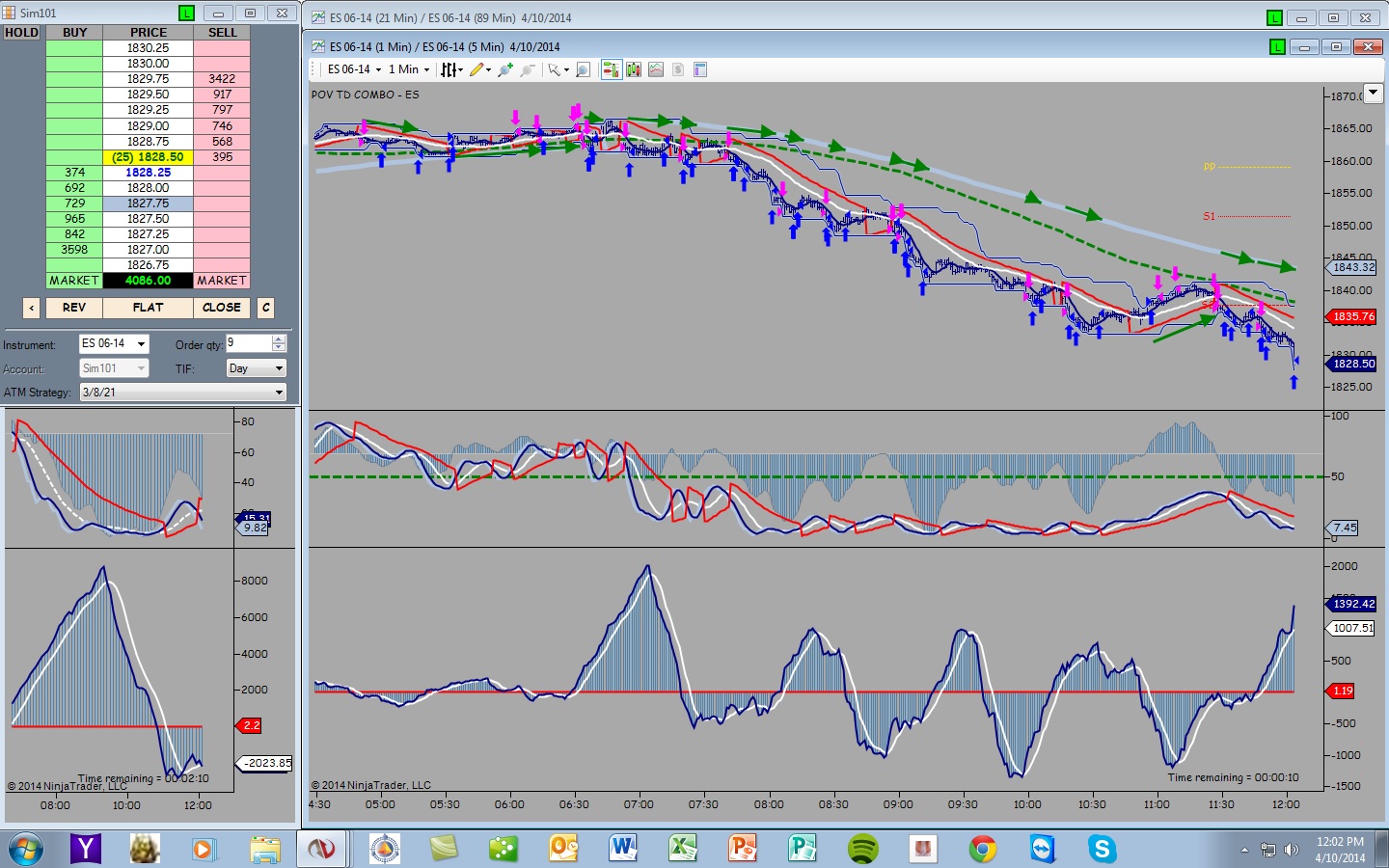1389x868 pixels.
Task: Open the Instrument dropdown in Sim101 panel
Action: point(114,343)
